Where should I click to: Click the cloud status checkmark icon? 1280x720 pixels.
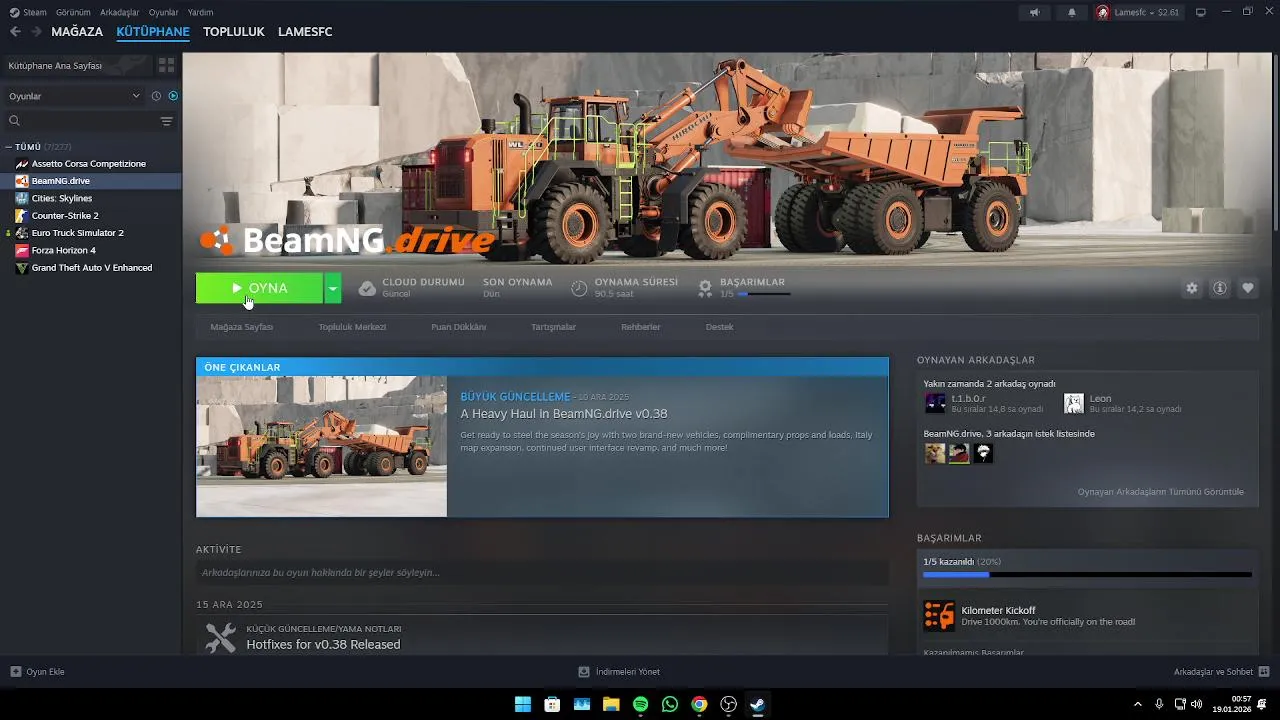[367, 288]
